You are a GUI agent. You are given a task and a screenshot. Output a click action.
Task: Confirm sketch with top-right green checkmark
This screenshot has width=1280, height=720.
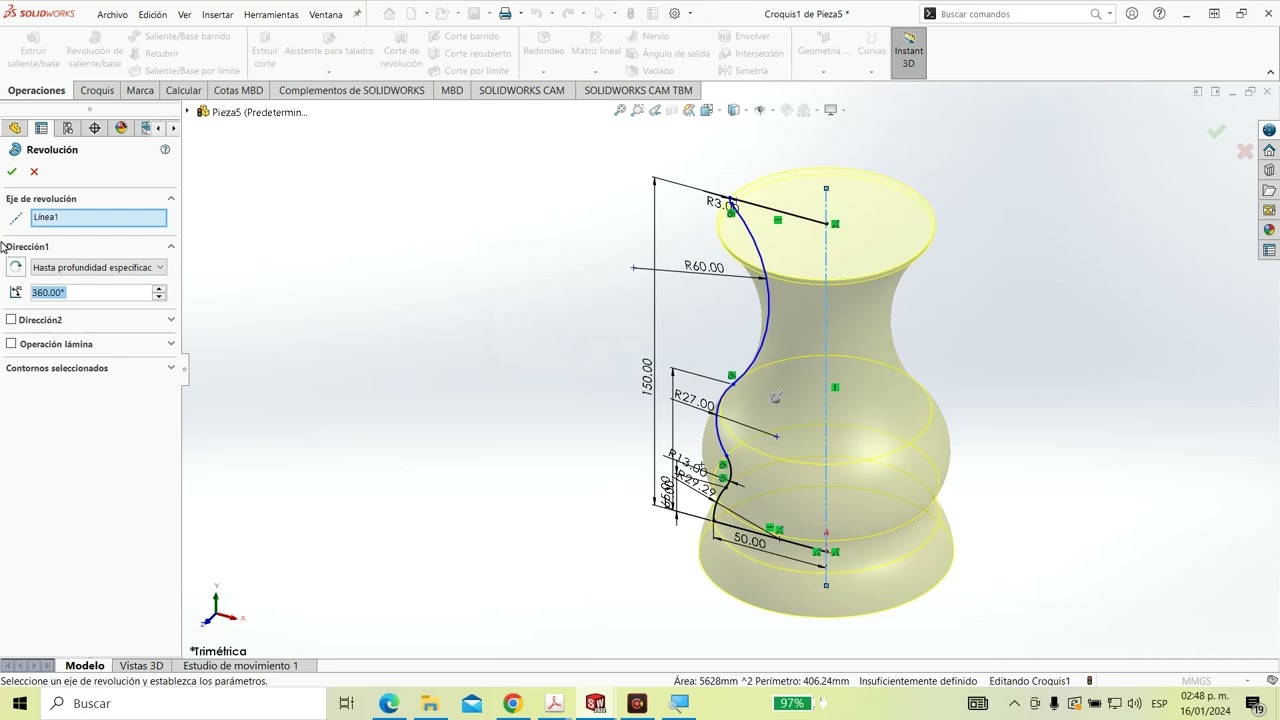pos(1216,131)
